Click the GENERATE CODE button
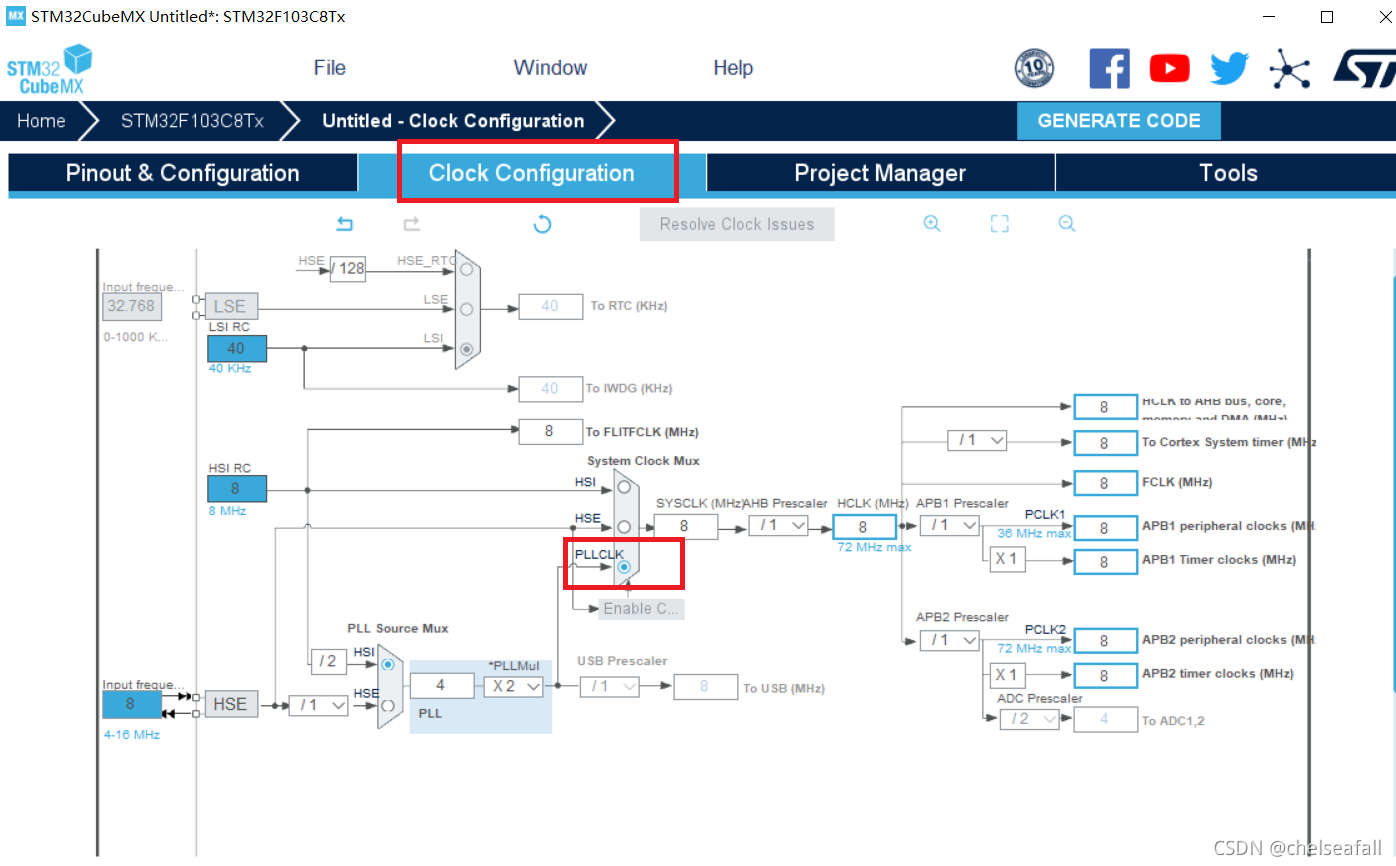The width and height of the screenshot is (1396, 866). (x=1119, y=120)
